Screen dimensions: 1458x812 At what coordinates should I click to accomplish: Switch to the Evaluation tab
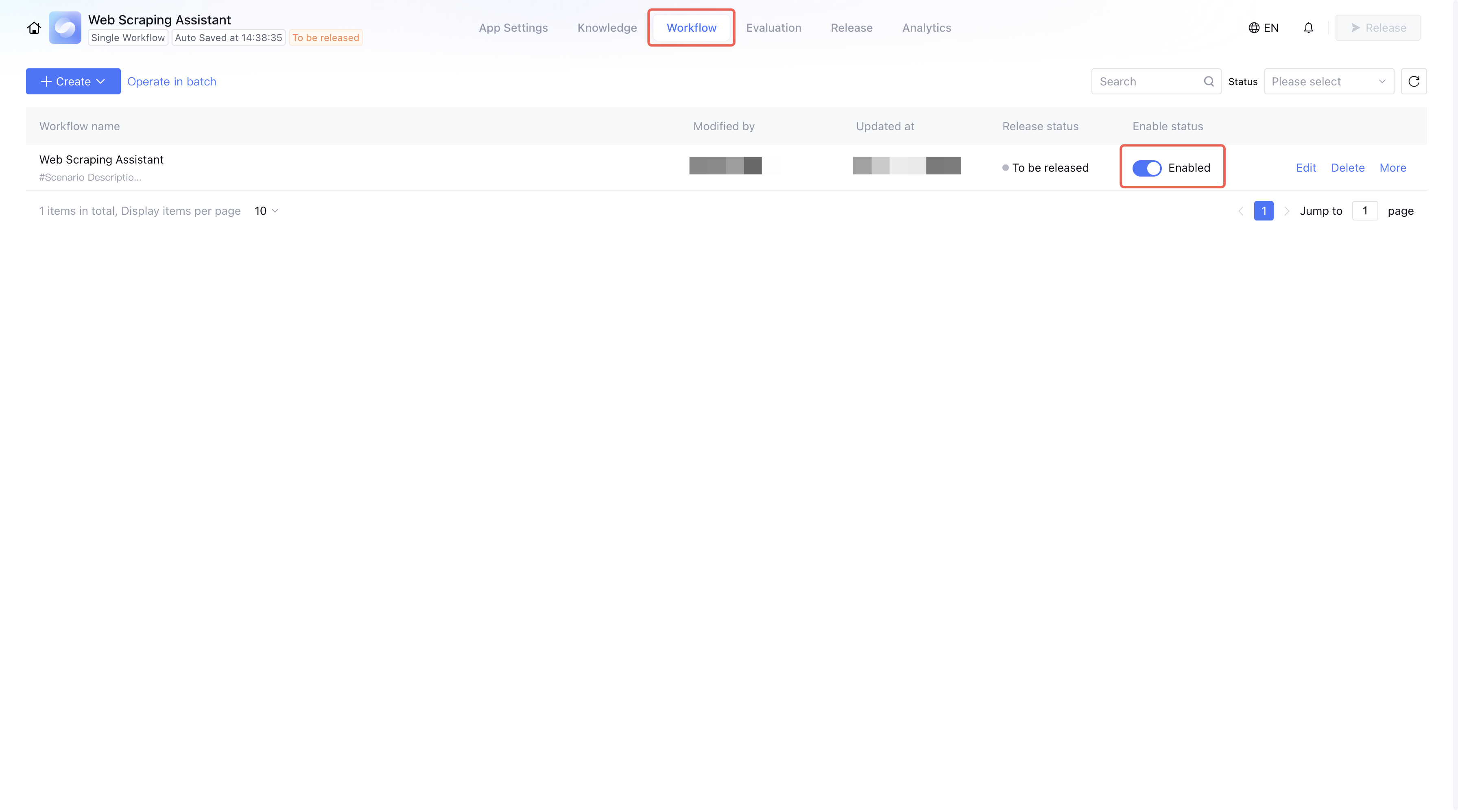pyautogui.click(x=773, y=28)
